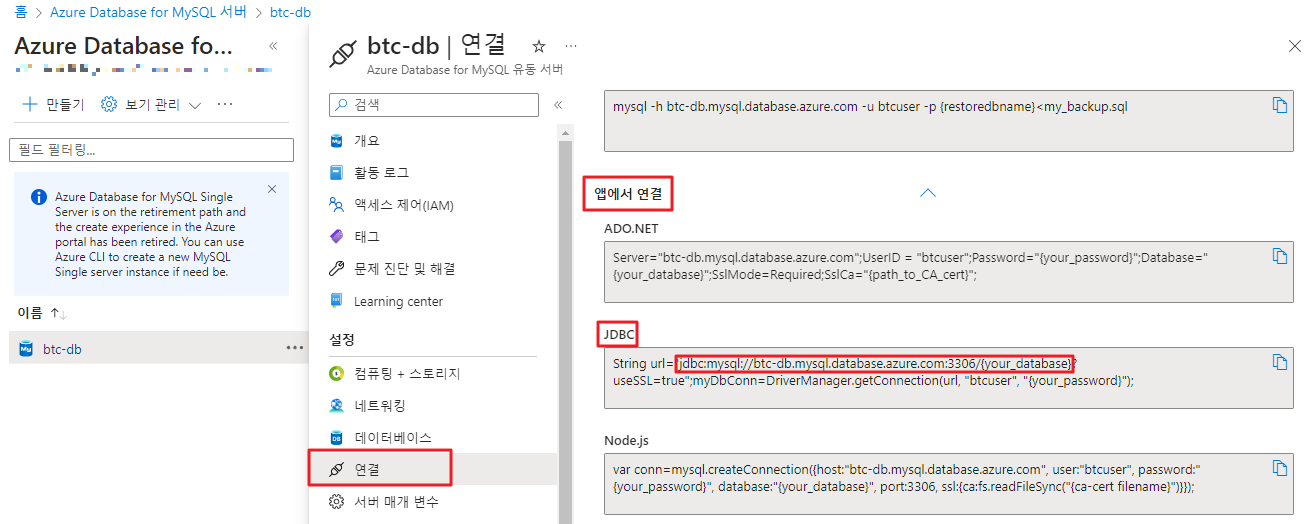This screenshot has height=524, width=1309.
Task: Open Azure Database for MySQL 서버 breadcrumb
Action: point(150,13)
